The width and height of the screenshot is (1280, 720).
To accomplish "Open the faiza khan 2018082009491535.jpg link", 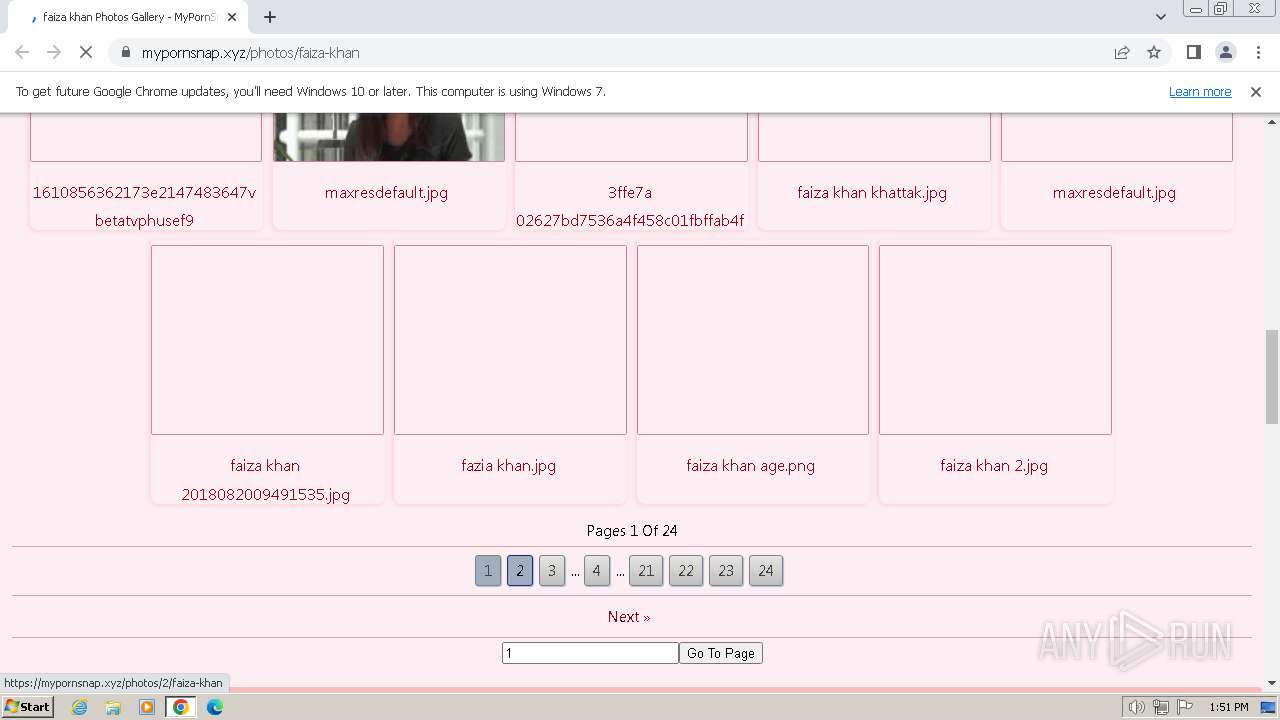I will (x=266, y=480).
